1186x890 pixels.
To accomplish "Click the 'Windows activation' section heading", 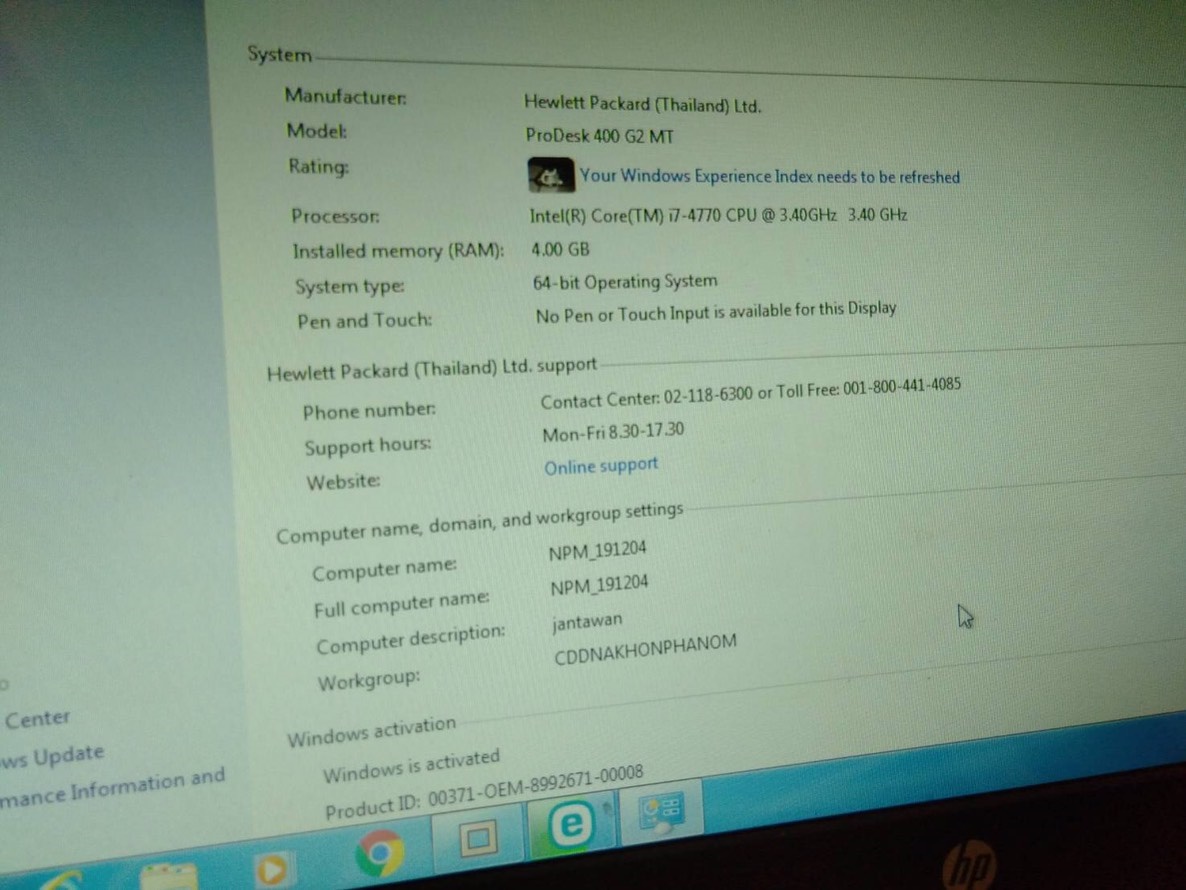I will [x=371, y=731].
